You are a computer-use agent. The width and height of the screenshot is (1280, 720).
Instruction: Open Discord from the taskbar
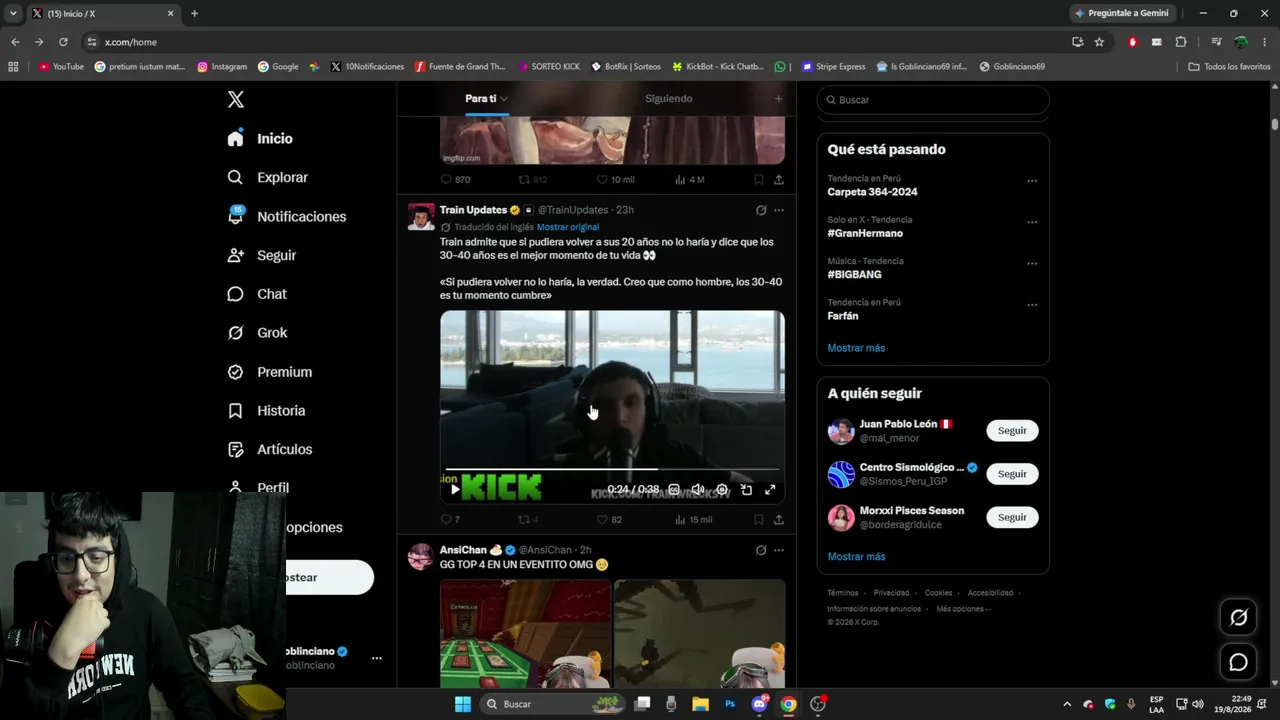pos(760,704)
